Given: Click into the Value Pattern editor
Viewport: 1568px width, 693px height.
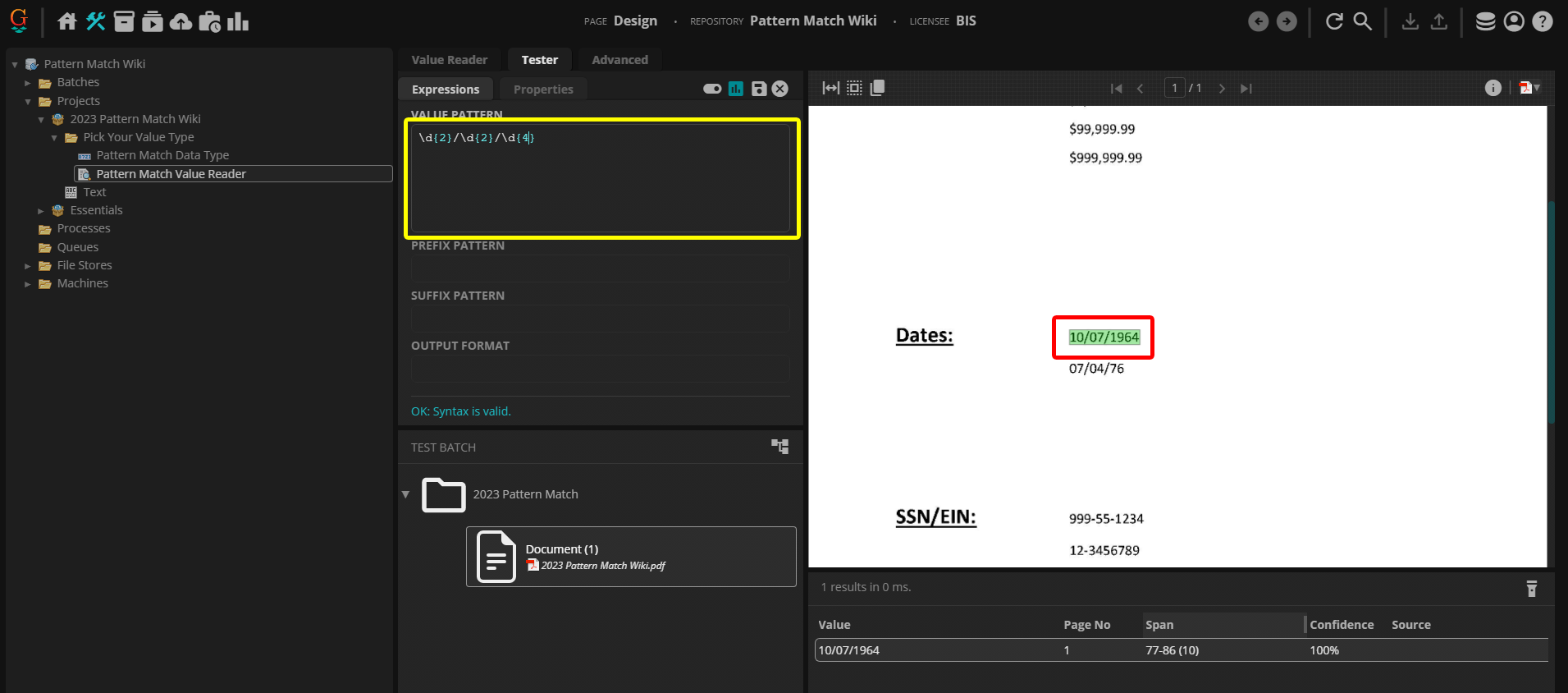Looking at the screenshot, I should click(600, 178).
